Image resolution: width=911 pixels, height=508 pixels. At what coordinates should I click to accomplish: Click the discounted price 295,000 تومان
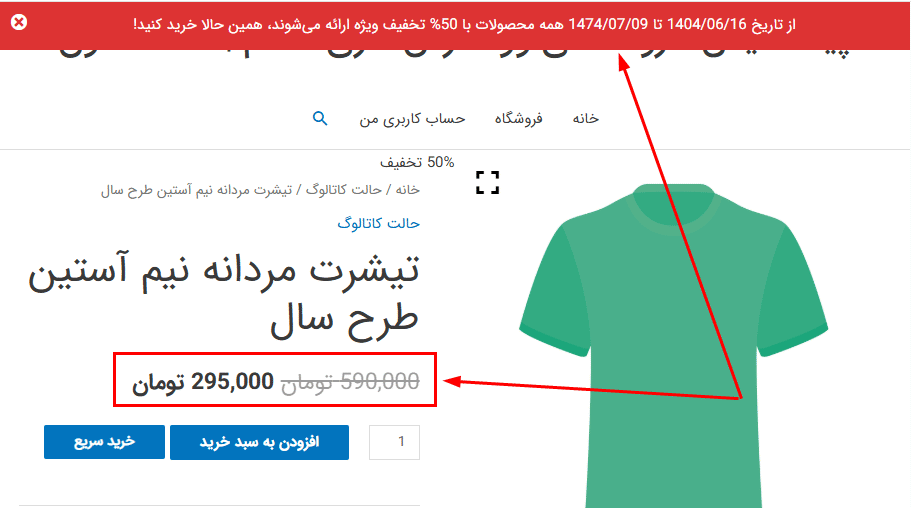pyautogui.click(x=203, y=382)
